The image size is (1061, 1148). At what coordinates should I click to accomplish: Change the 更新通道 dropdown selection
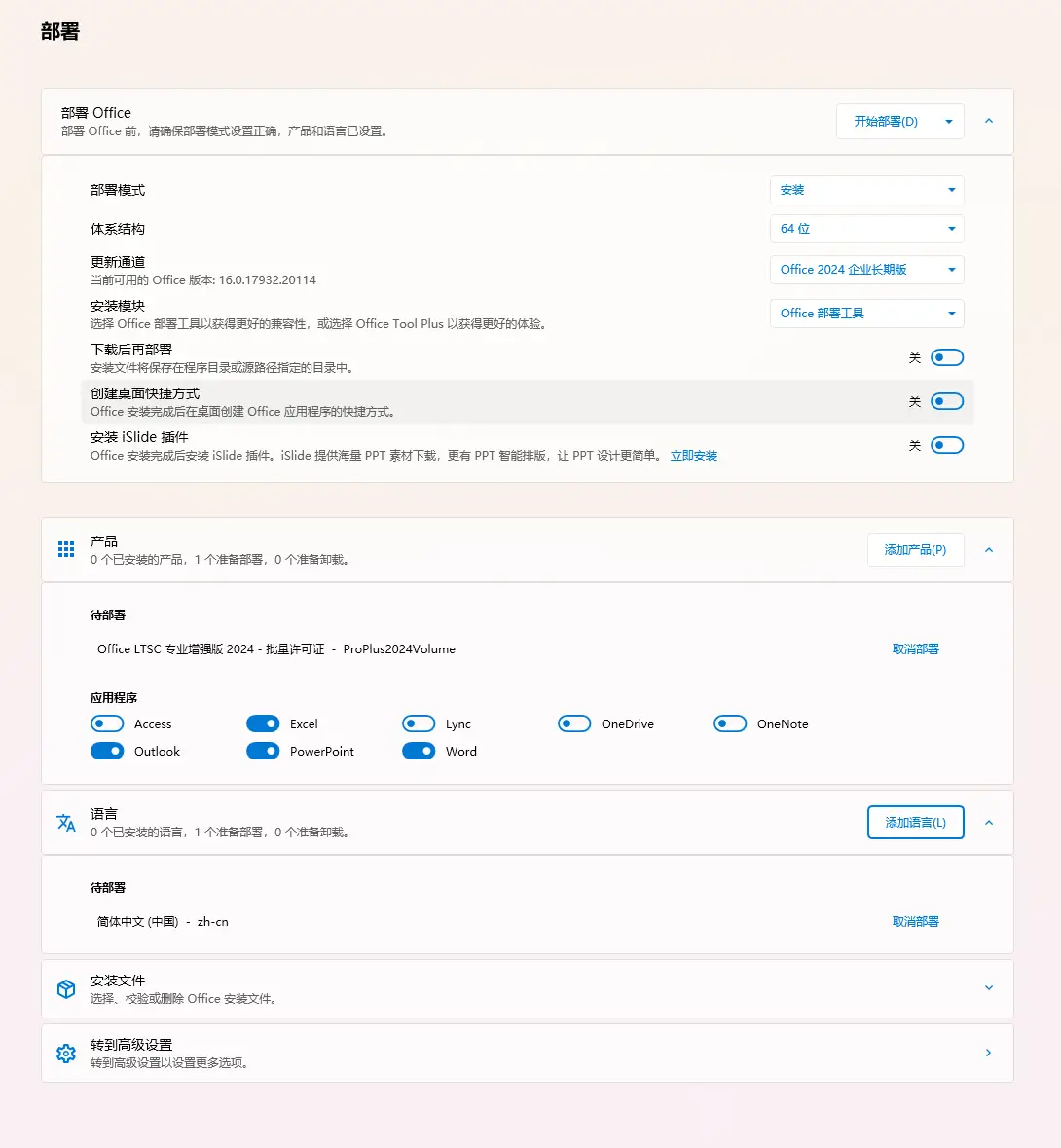(x=865, y=269)
